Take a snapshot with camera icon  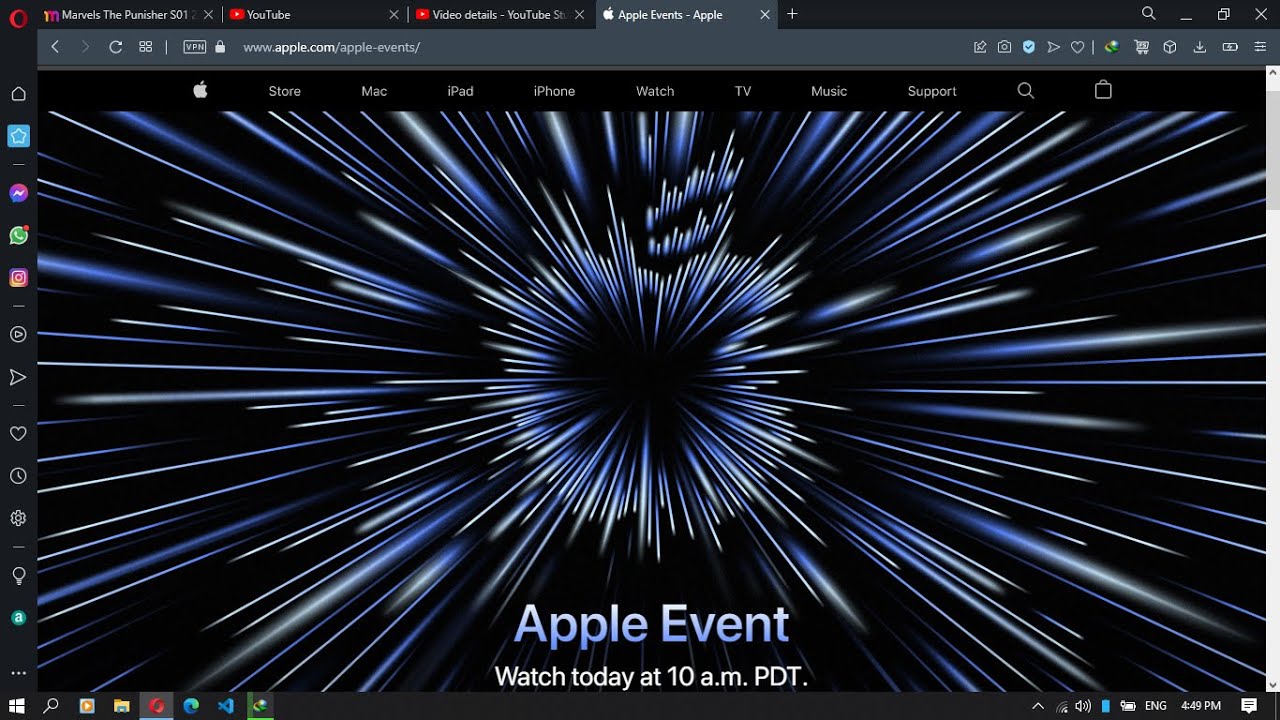[1004, 47]
